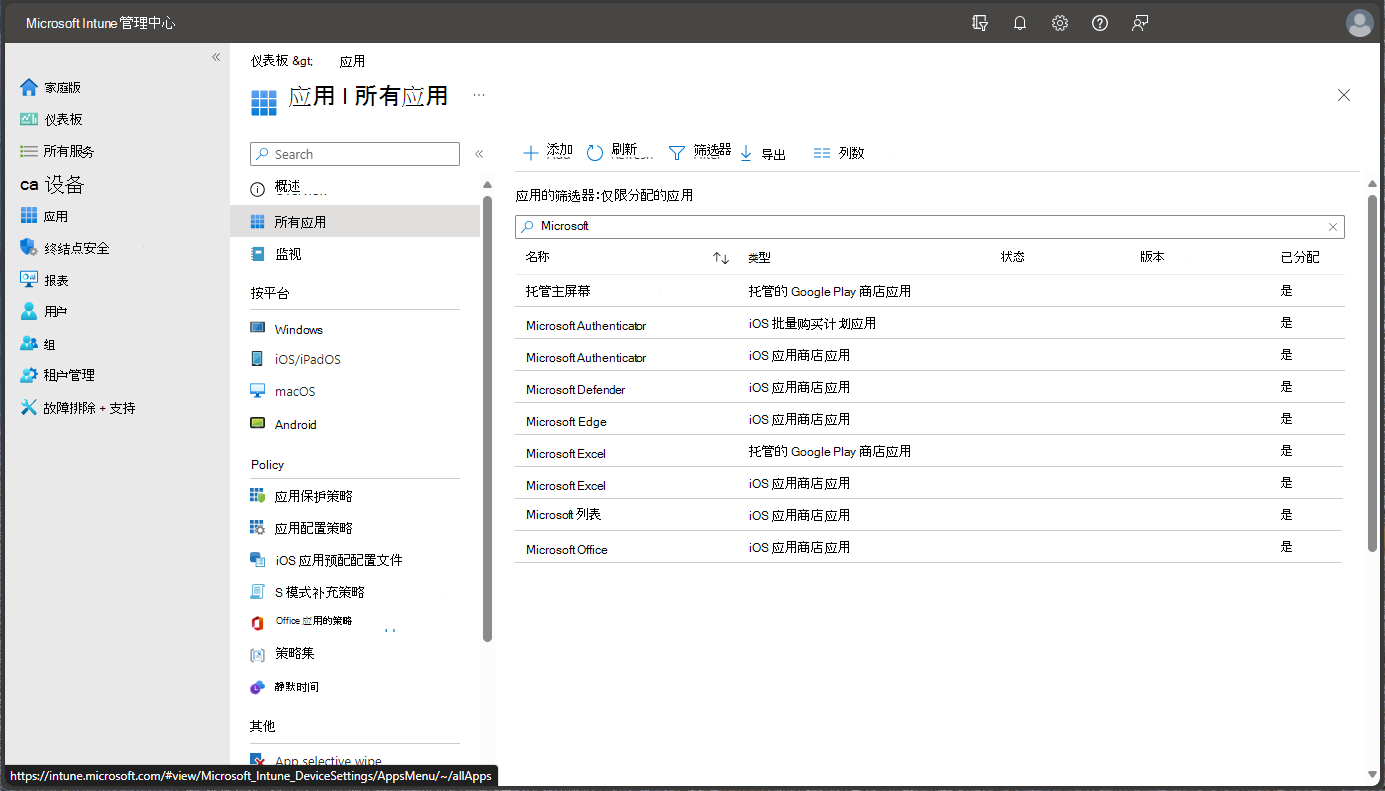Open the Microsoft Edge app row
1385x791 pixels.
[x=566, y=421]
